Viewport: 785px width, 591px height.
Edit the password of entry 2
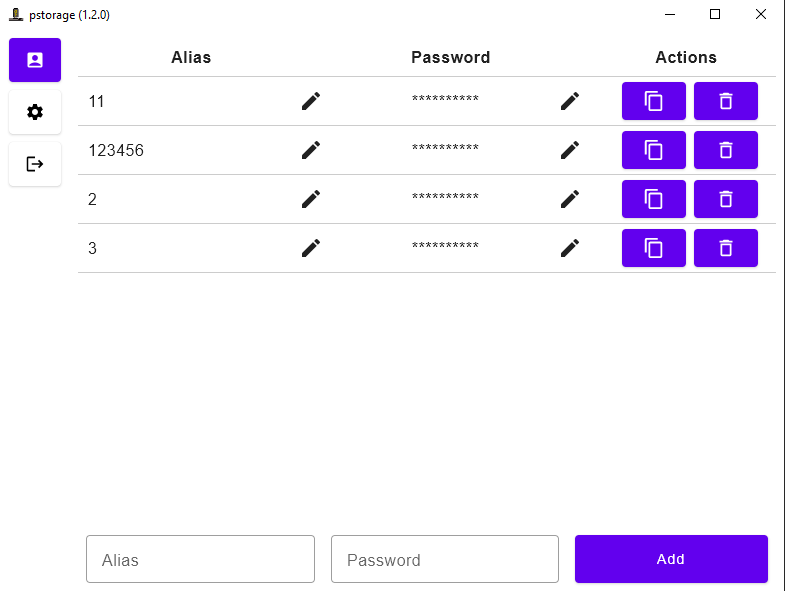tap(570, 199)
